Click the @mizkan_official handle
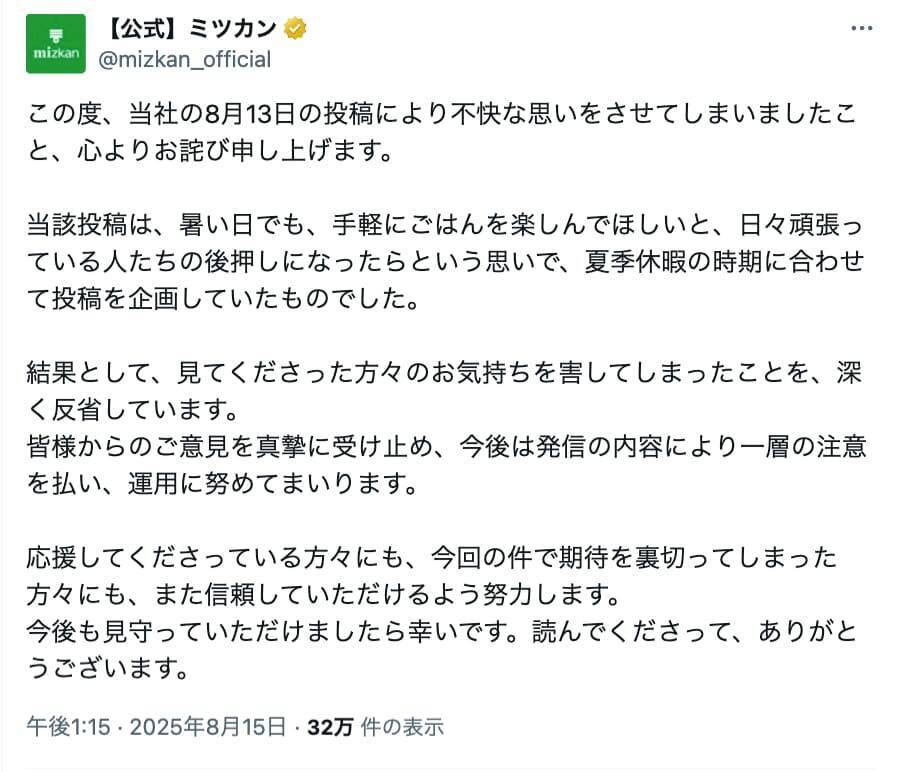 (184, 60)
